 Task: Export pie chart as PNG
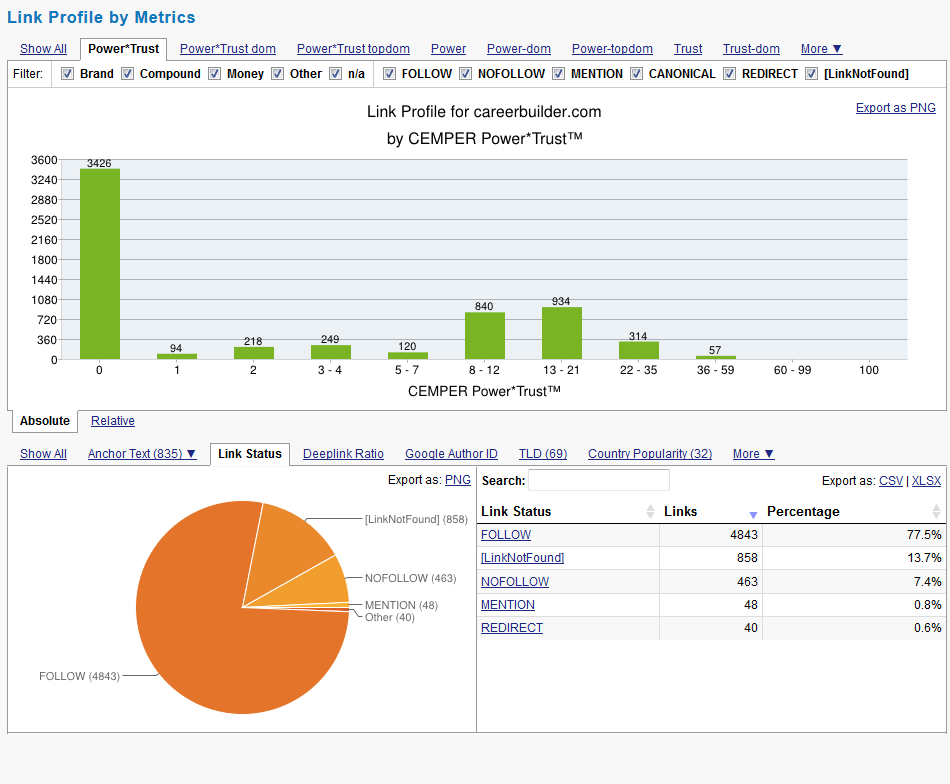(457, 480)
